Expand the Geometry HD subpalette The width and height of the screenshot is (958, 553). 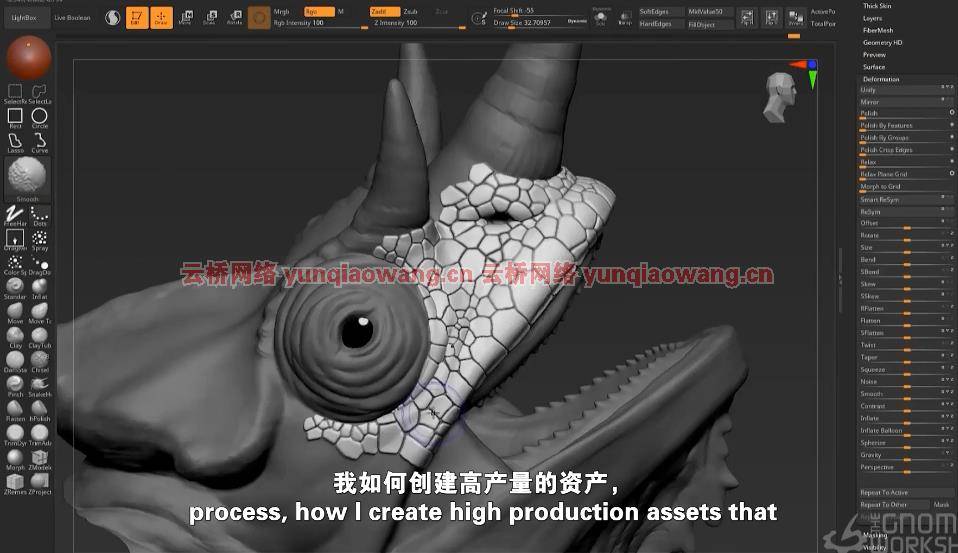(x=882, y=42)
